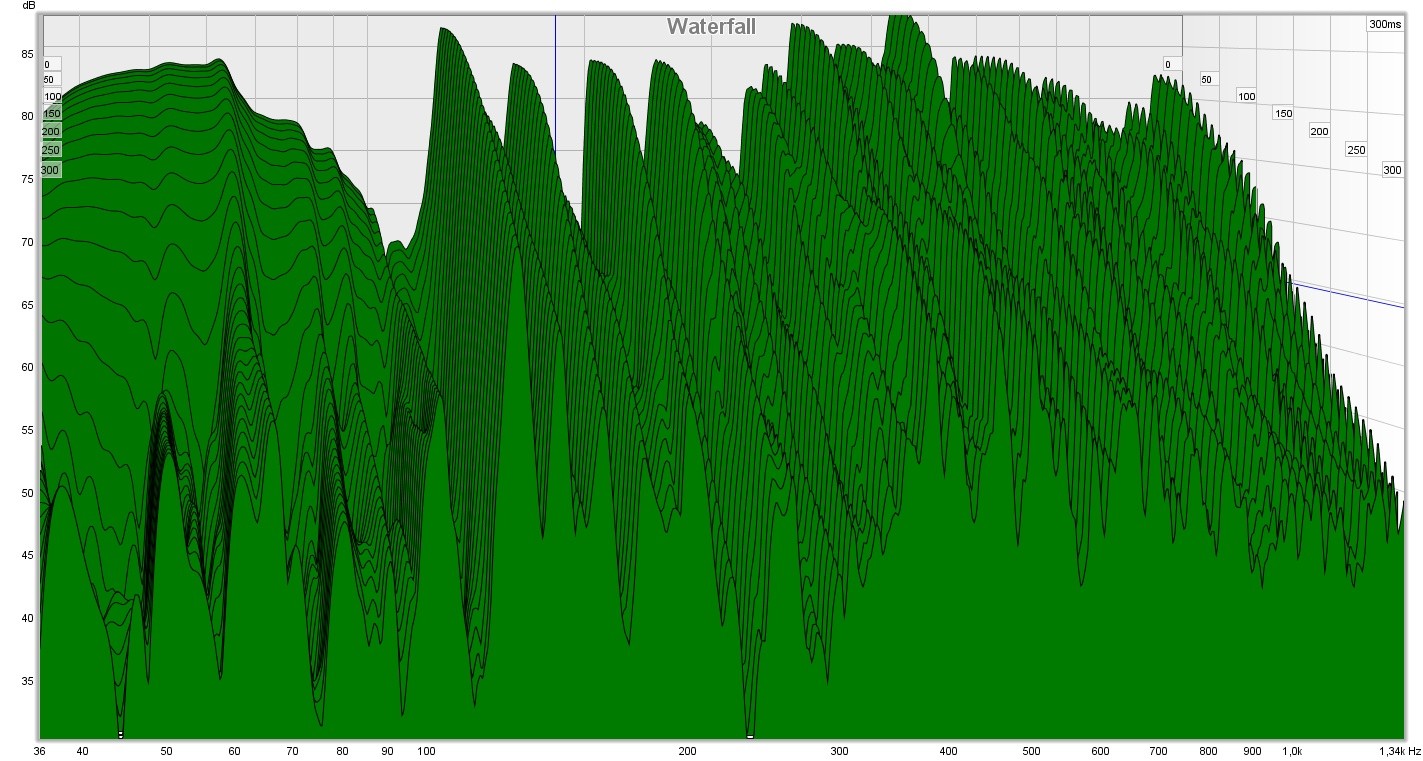Click the right-side 200 time axis label
This screenshot has width=1423, height=761.
point(1319,131)
